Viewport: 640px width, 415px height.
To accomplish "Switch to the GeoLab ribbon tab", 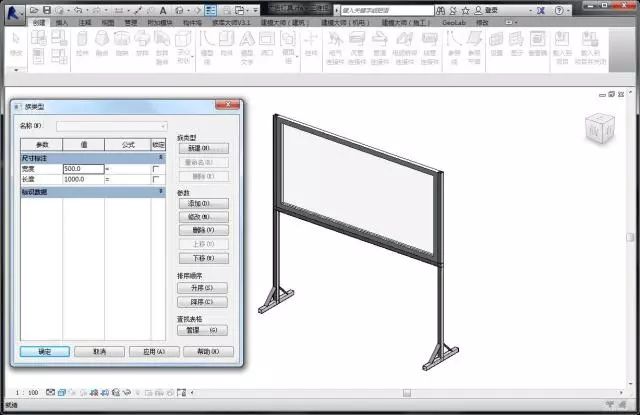I will [x=454, y=23].
